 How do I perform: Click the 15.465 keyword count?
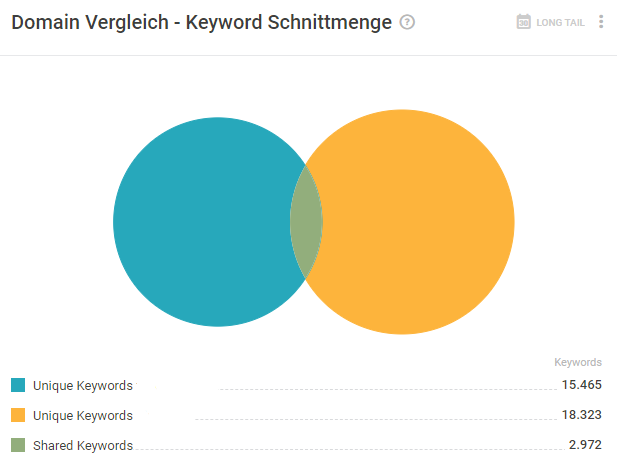582,385
